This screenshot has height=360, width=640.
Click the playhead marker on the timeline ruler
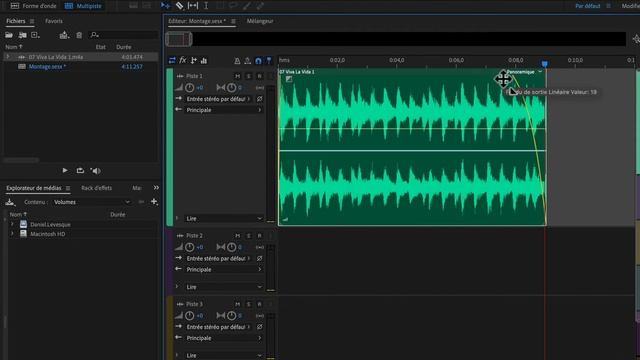tap(544, 64)
